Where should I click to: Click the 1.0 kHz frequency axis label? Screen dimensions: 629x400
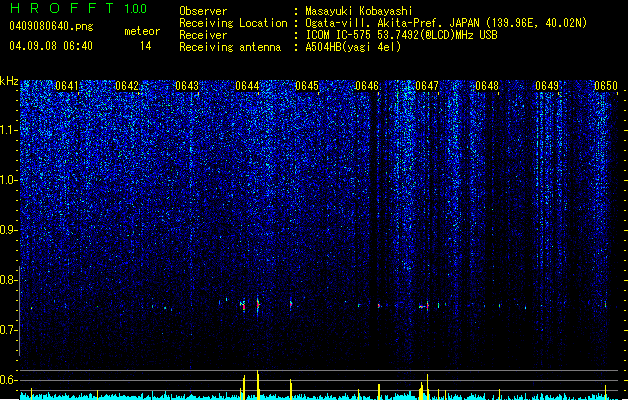(x=8, y=180)
